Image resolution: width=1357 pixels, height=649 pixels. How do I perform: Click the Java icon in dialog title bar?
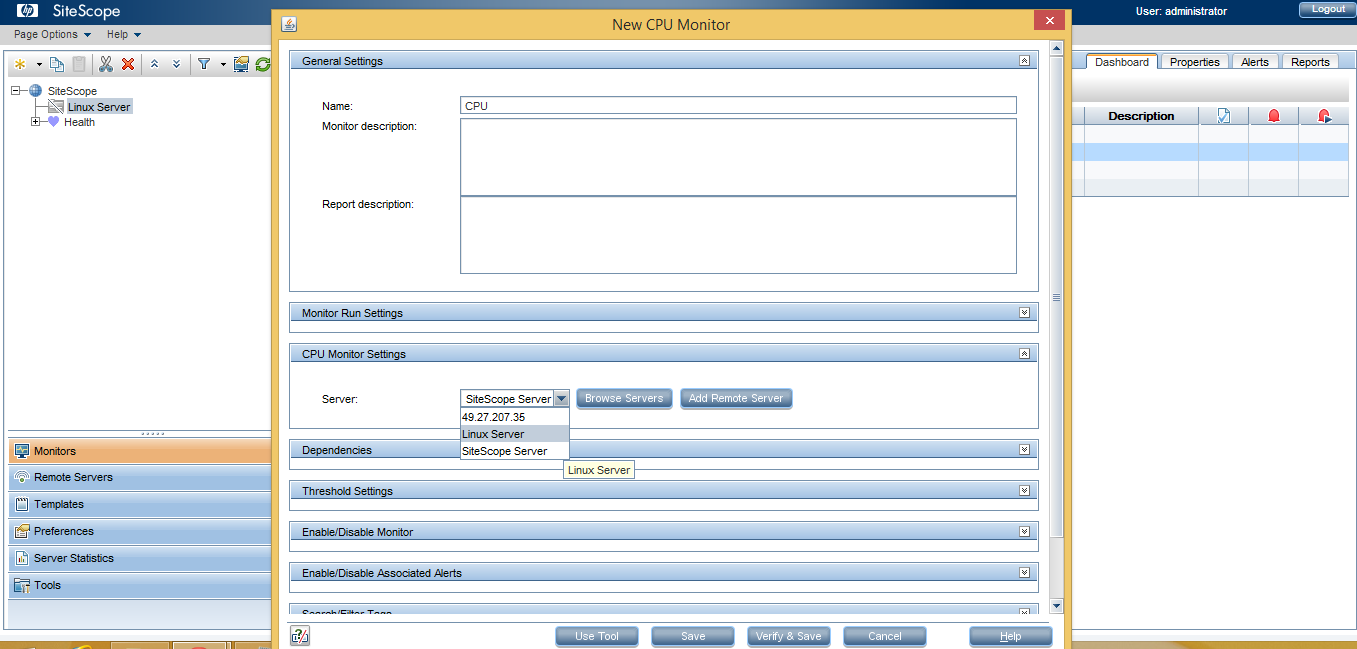click(x=289, y=24)
